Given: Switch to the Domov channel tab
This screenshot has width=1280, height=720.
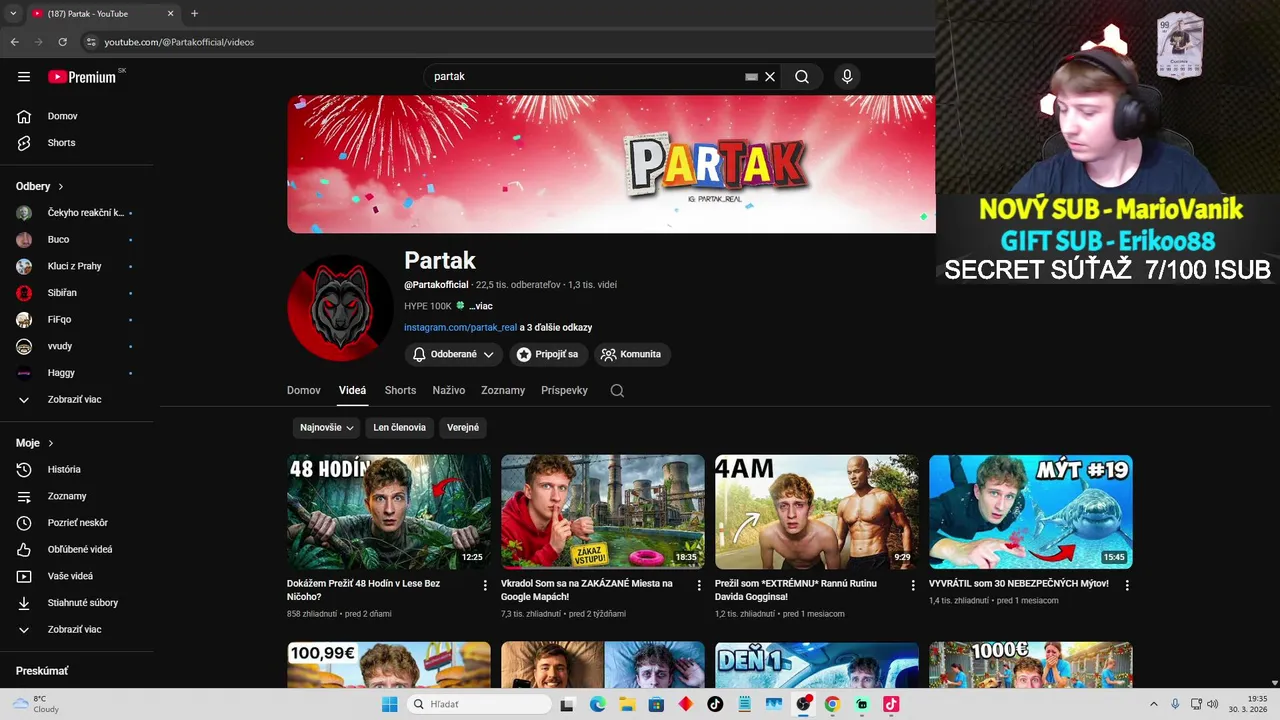Looking at the screenshot, I should coord(304,391).
